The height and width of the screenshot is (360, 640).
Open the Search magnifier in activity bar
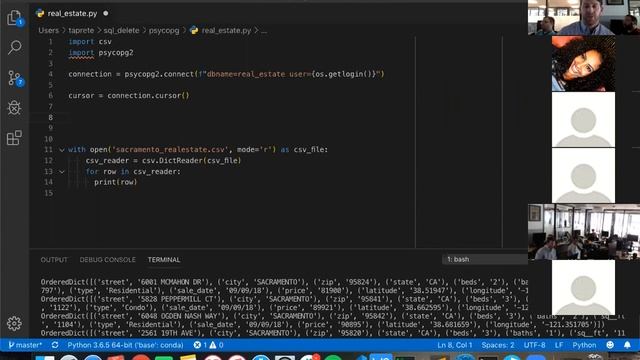pos(15,47)
